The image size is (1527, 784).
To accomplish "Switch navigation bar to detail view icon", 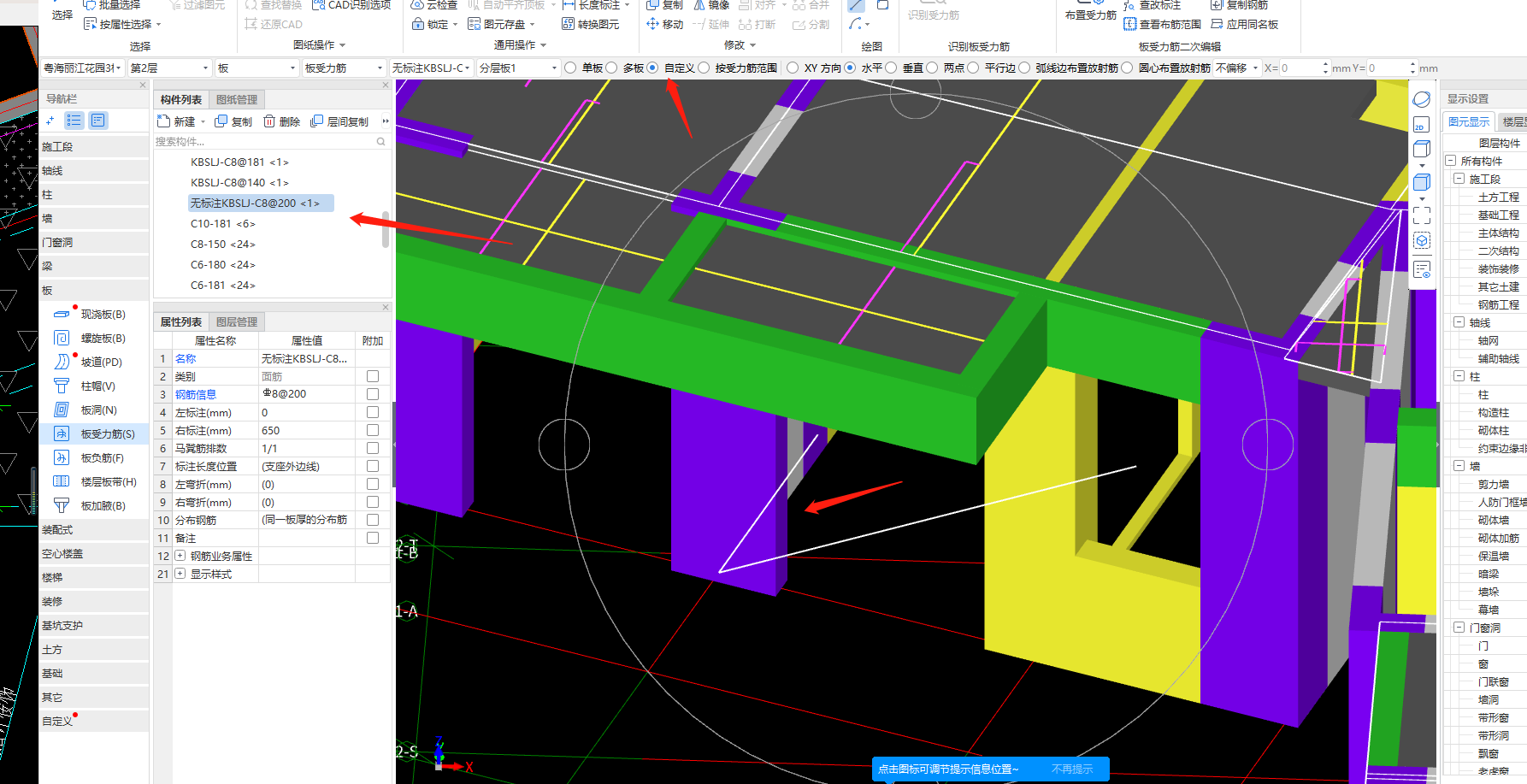I will pyautogui.click(x=98, y=121).
